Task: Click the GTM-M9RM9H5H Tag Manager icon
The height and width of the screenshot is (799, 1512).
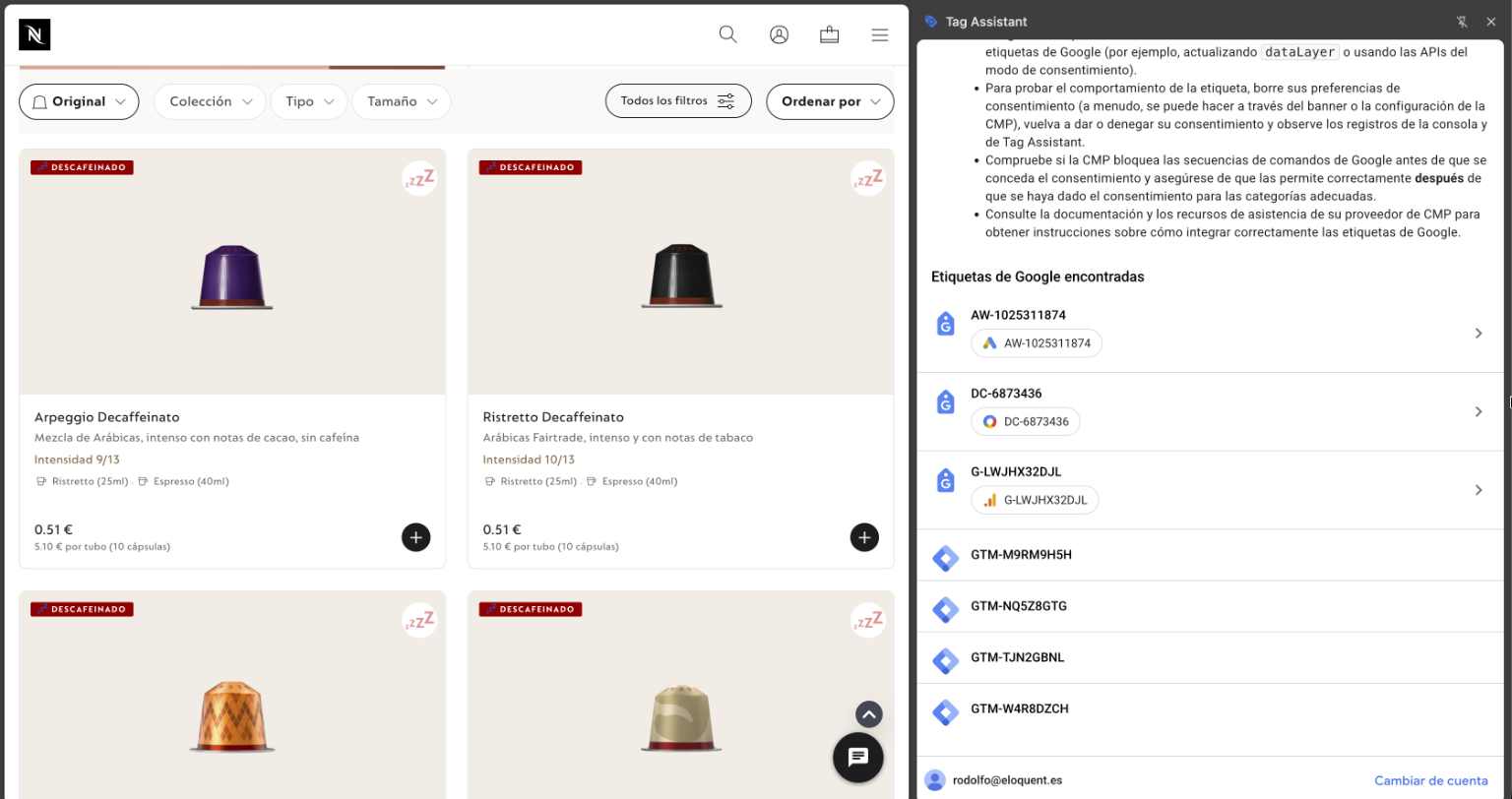Action: [x=945, y=559]
